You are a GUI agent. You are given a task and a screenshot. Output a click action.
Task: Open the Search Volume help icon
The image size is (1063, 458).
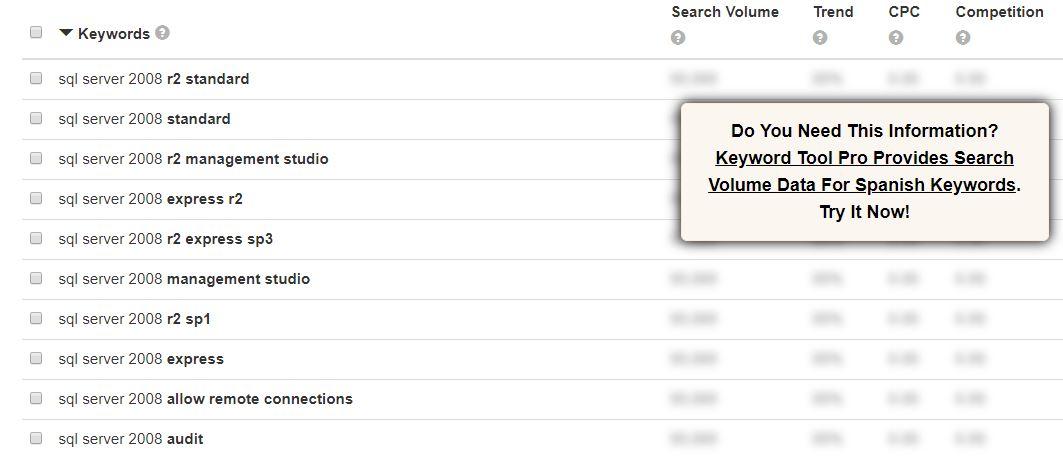coord(678,38)
